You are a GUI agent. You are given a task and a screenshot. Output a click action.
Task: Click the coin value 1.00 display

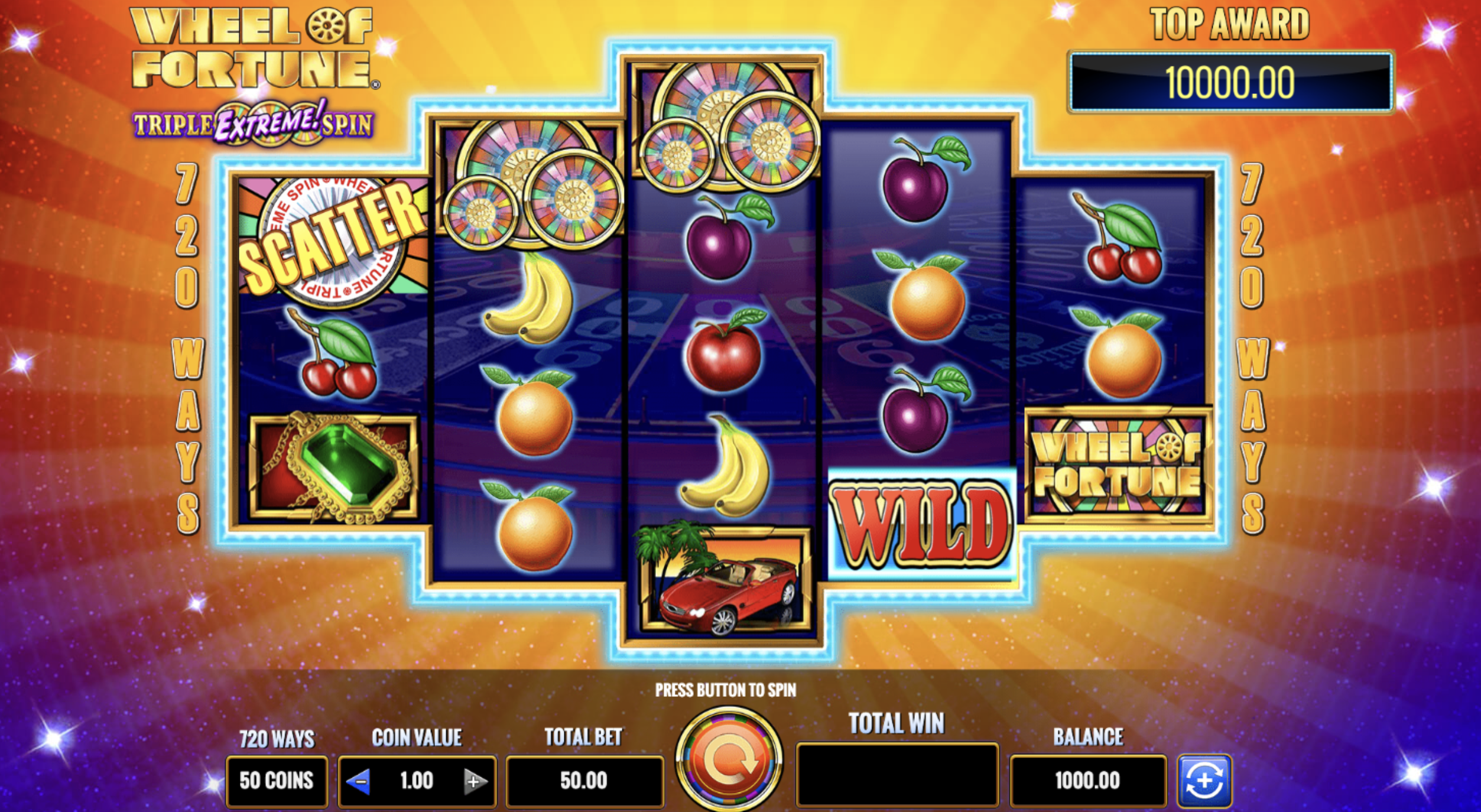(417, 781)
